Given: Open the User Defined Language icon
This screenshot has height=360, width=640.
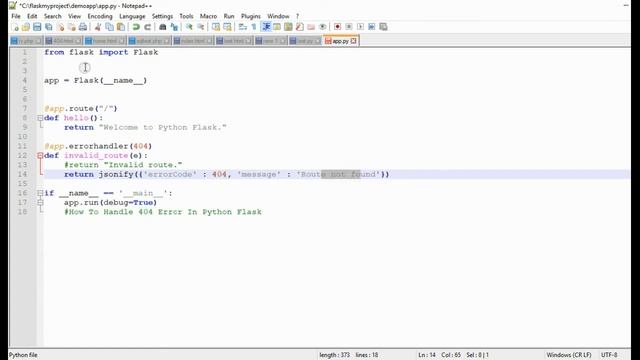Looking at the screenshot, I should (277, 27).
